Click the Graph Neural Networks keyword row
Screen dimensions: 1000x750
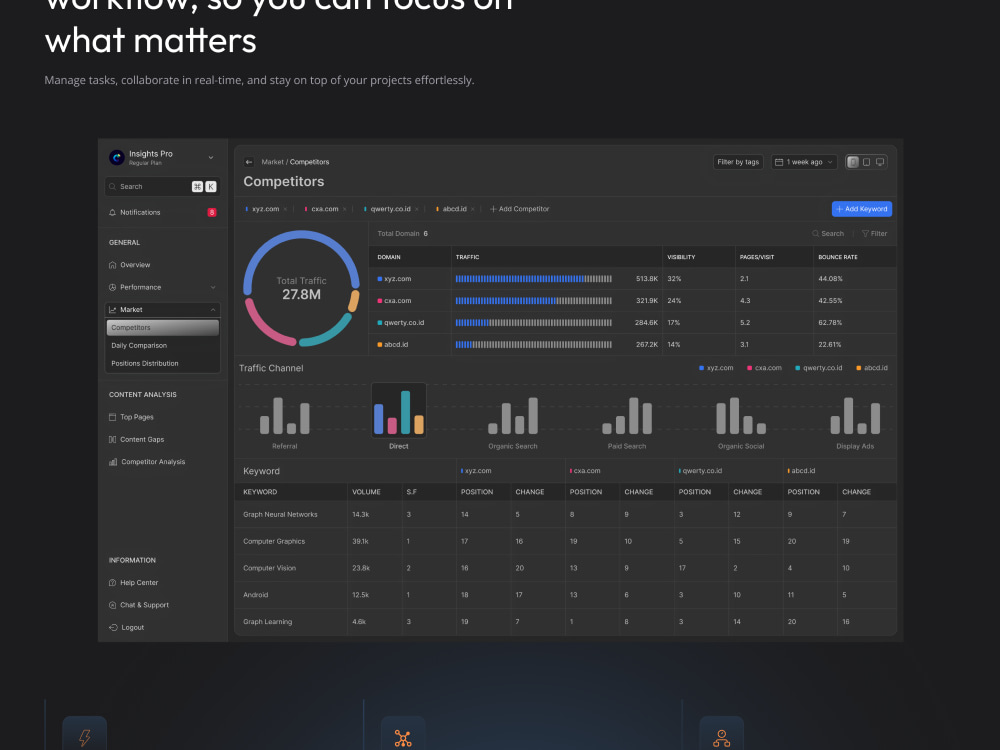click(x=566, y=515)
